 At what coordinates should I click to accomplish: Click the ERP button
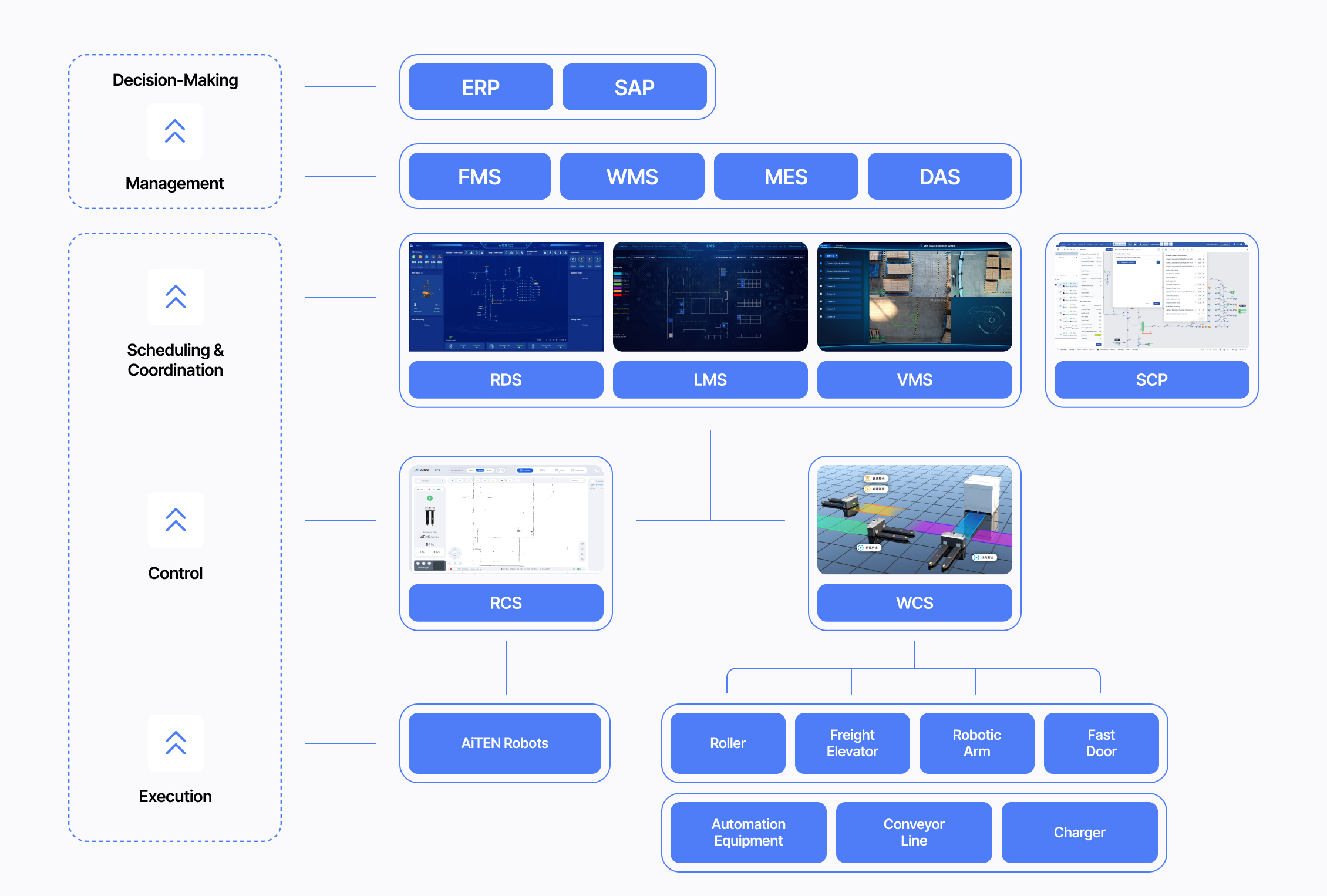click(480, 87)
